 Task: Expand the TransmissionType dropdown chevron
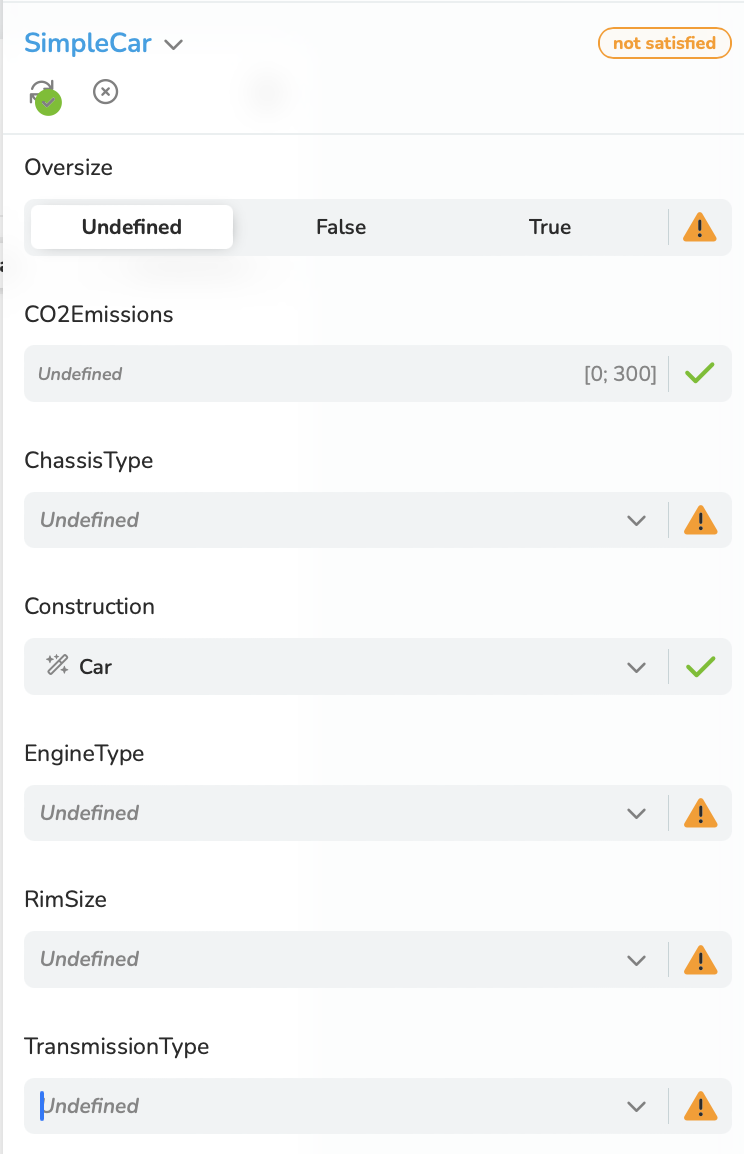coord(636,1106)
